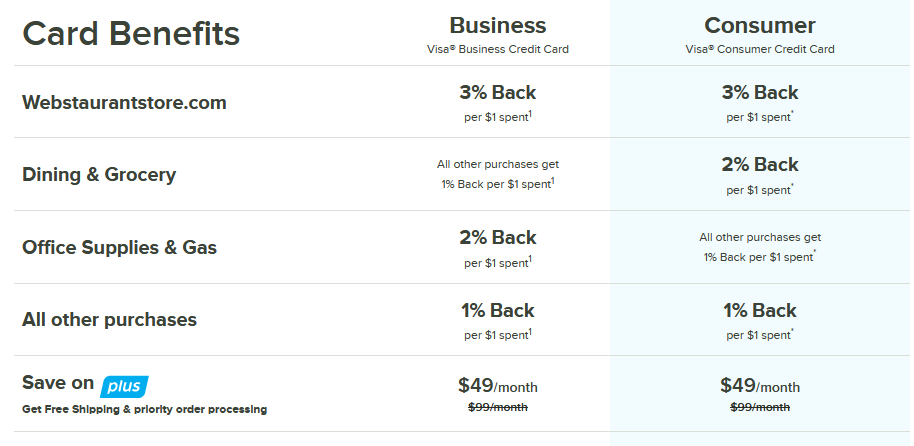Viewport: 914px width, 446px height.
Task: Click Consumer 3% Back for Webstaurantstore.com
Action: tap(760, 93)
